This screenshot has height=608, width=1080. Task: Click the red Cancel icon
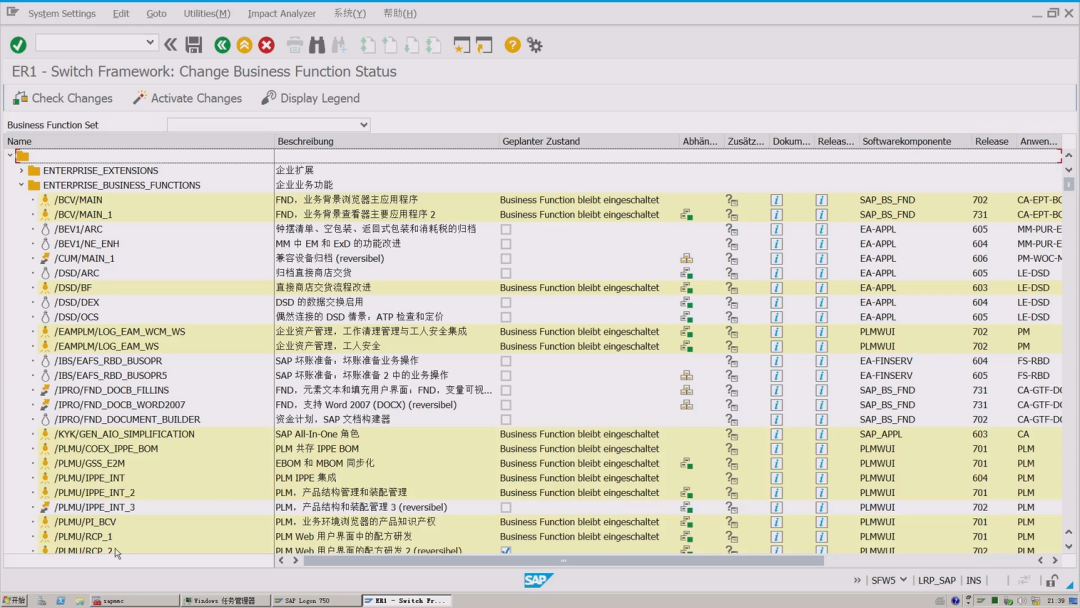267,45
